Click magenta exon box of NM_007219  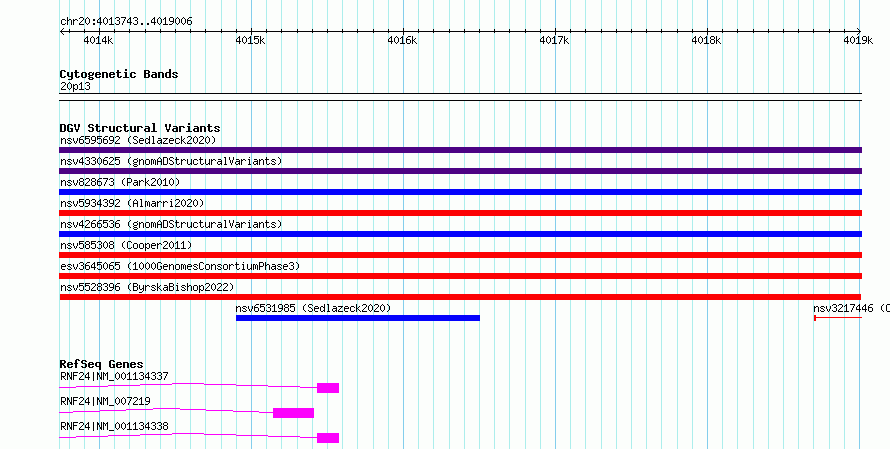point(293,413)
